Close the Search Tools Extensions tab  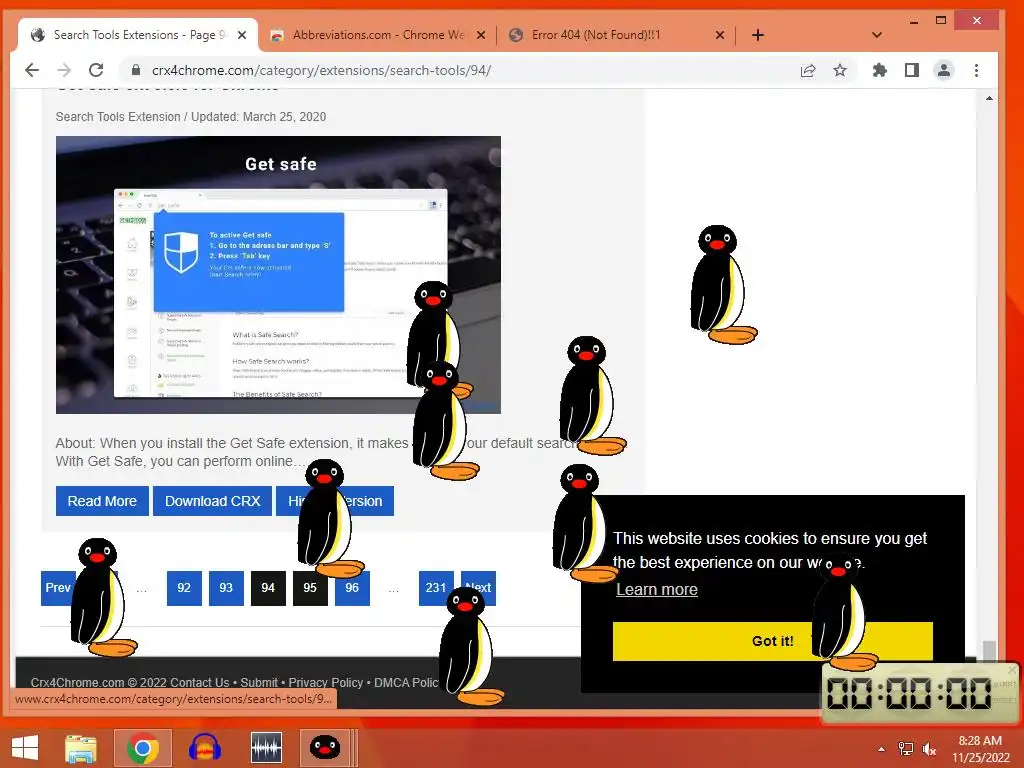(242, 35)
